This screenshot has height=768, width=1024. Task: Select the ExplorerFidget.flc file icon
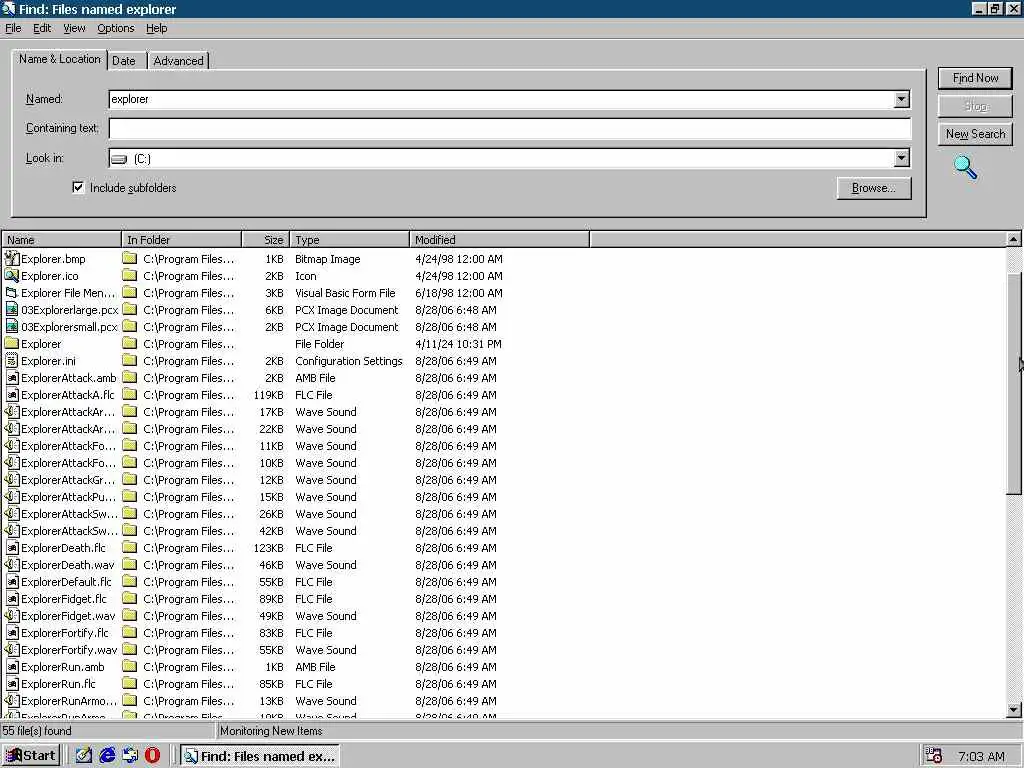tap(12, 599)
